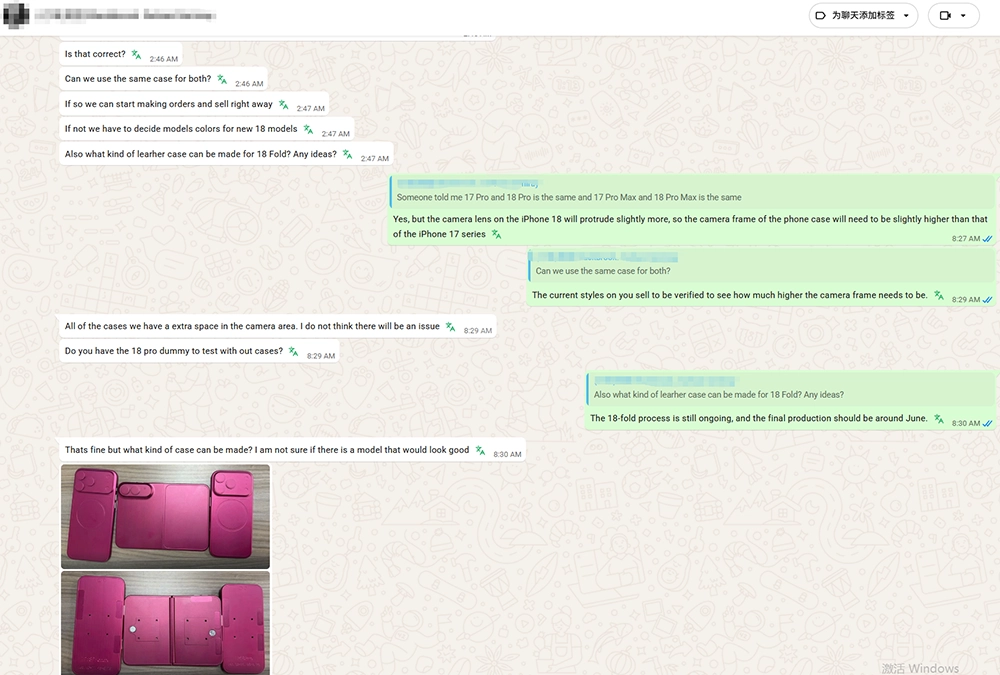Select 'Do you have the 18 pro dummy' text
This screenshot has height=675, width=1000.
(173, 351)
